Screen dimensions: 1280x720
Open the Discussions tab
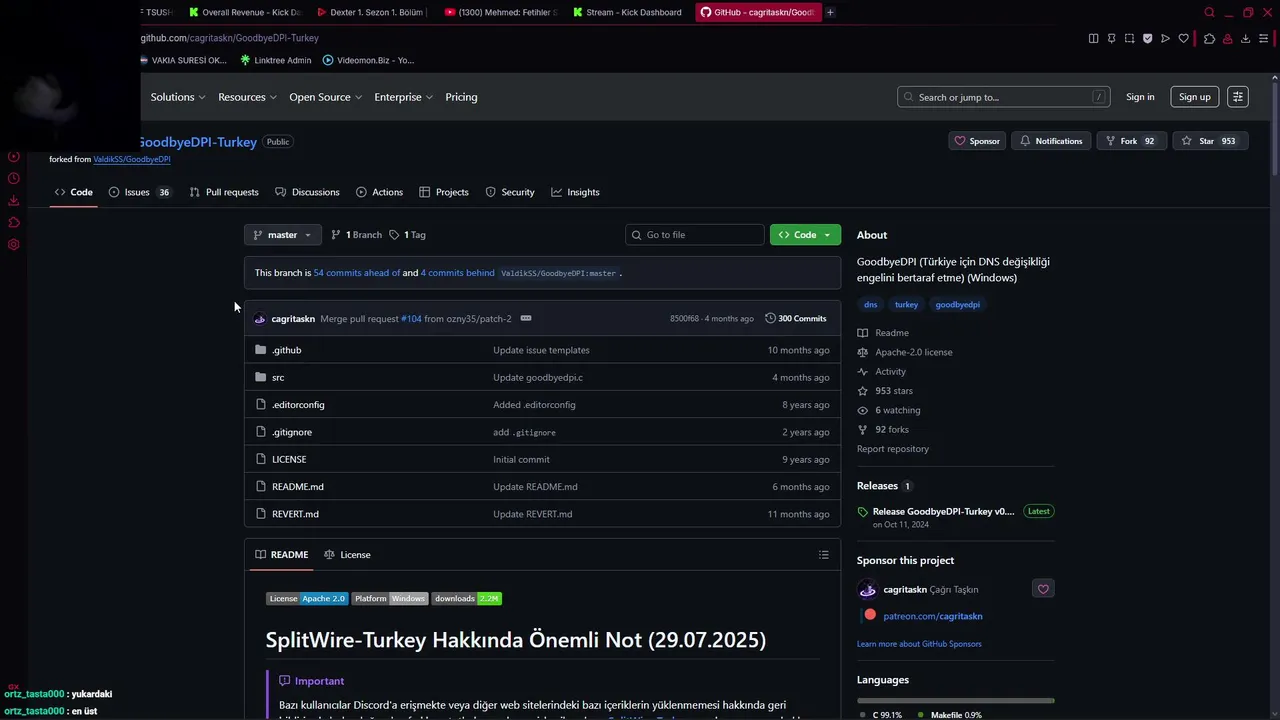point(307,192)
